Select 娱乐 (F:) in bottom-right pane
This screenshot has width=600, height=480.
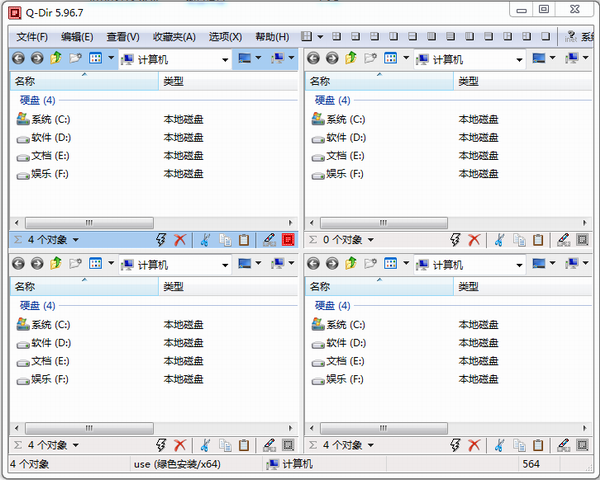338,379
